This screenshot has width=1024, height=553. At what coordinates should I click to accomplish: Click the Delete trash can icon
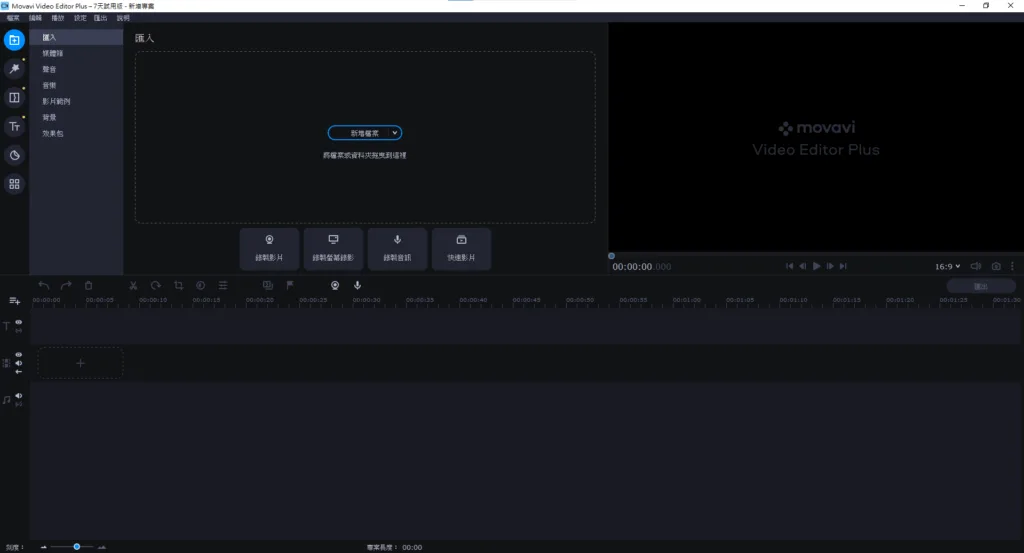click(89, 285)
